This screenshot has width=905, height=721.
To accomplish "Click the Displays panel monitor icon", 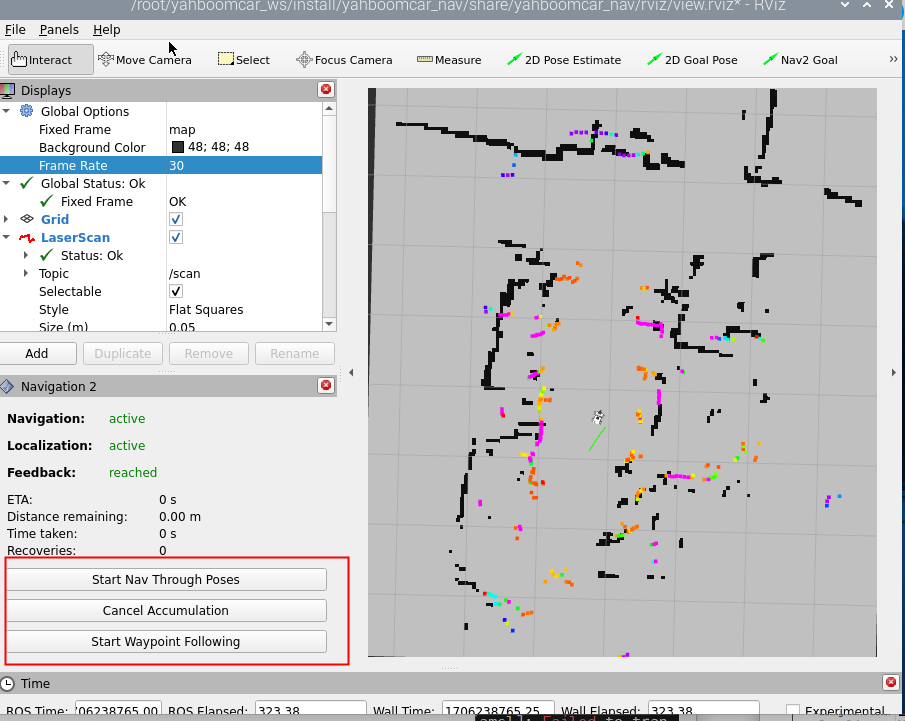I will [8, 90].
